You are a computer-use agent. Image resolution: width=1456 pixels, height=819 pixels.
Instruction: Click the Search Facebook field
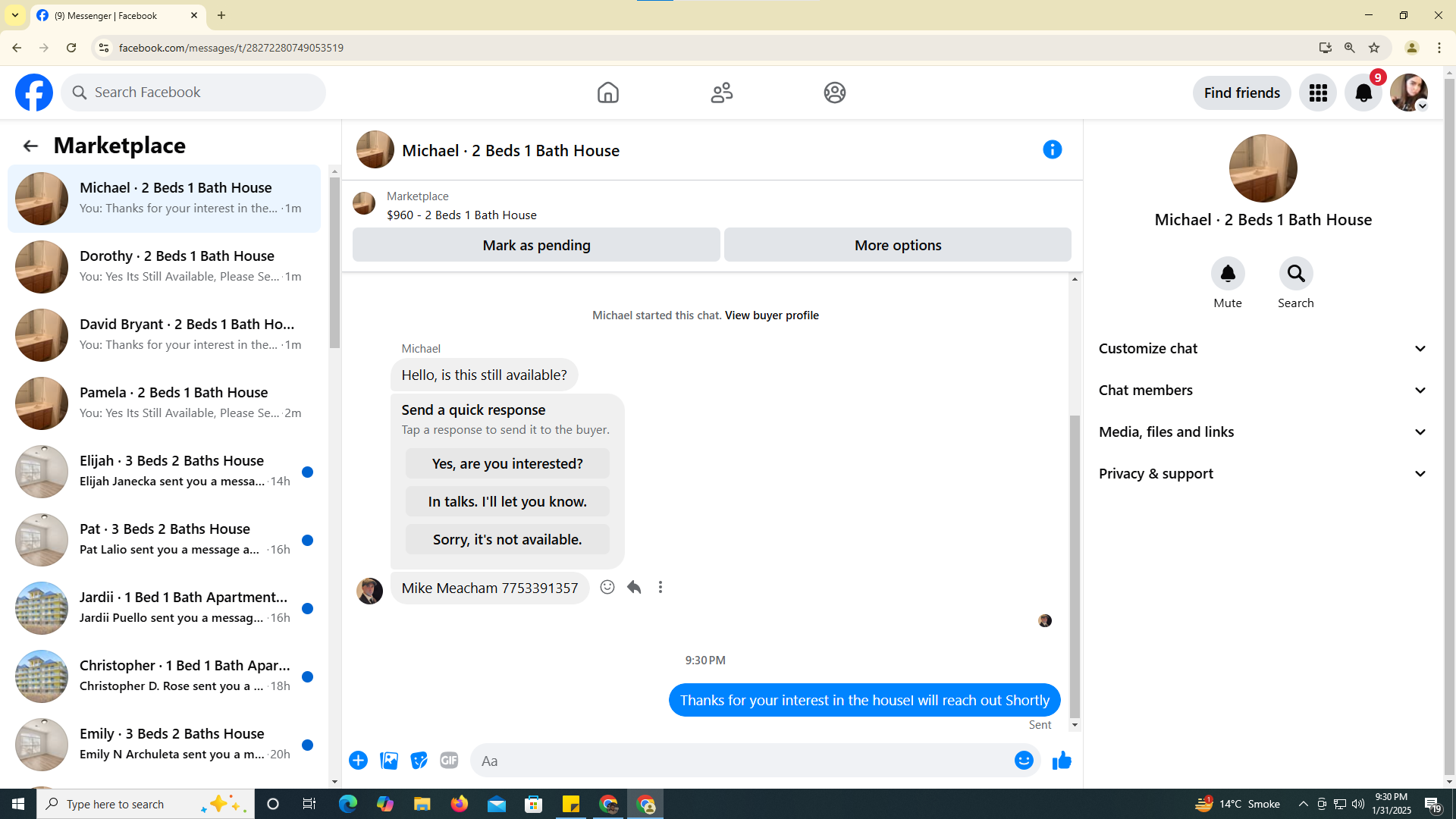pos(193,93)
